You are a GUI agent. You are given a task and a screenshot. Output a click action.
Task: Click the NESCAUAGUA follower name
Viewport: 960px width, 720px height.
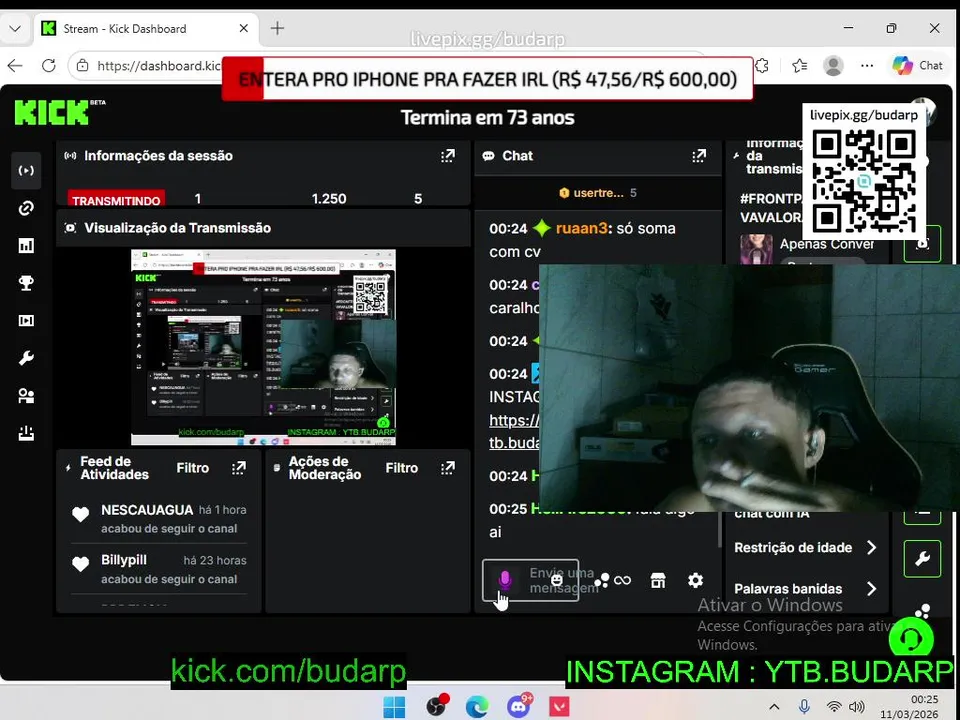[147, 510]
